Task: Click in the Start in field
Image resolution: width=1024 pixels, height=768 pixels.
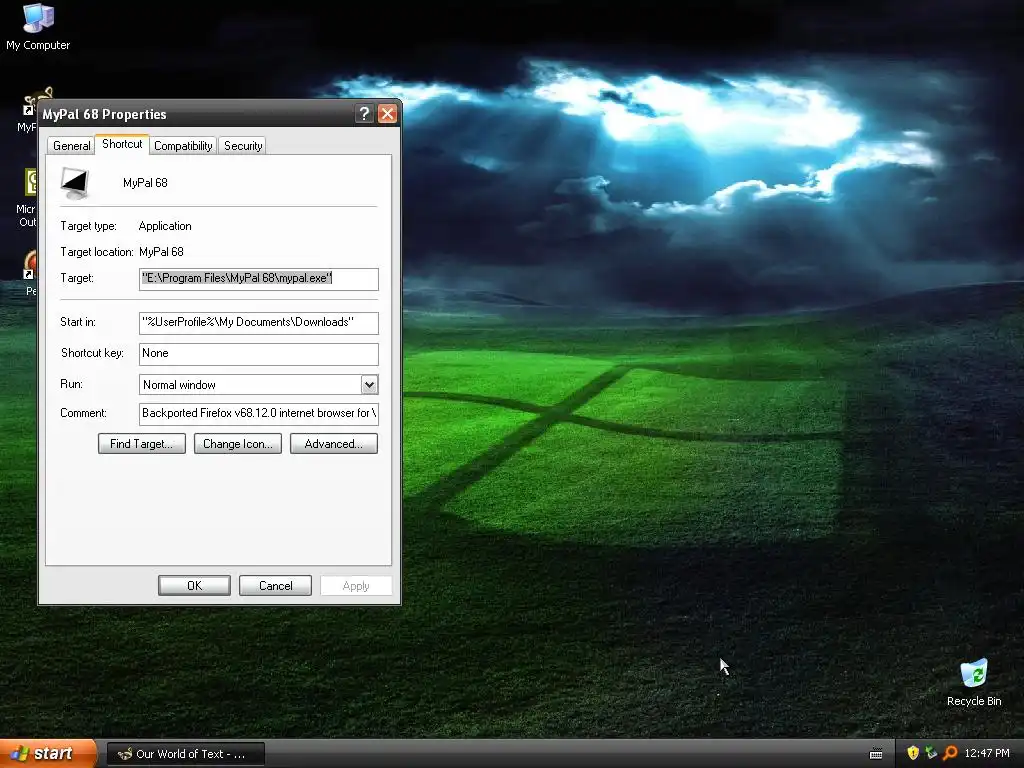Action: coord(259,323)
